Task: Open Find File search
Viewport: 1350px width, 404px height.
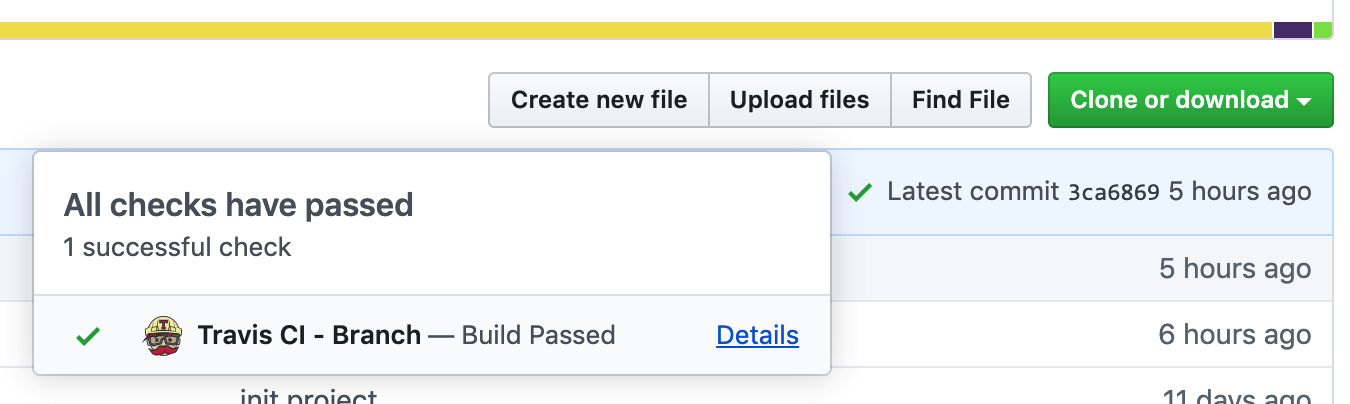Action: coord(960,100)
